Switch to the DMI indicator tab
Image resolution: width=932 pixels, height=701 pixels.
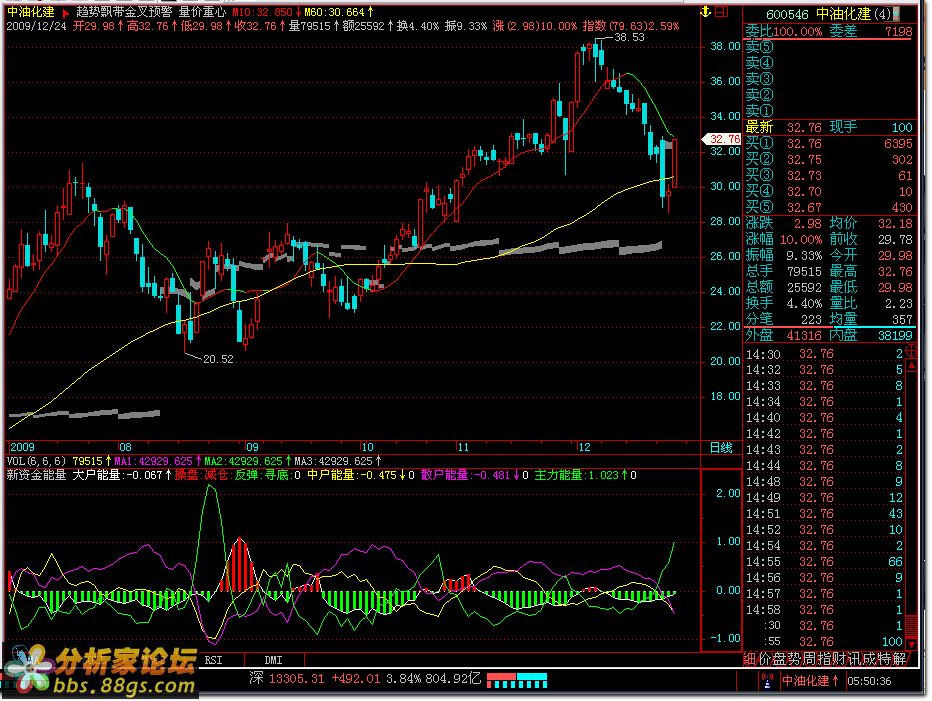tap(273, 661)
